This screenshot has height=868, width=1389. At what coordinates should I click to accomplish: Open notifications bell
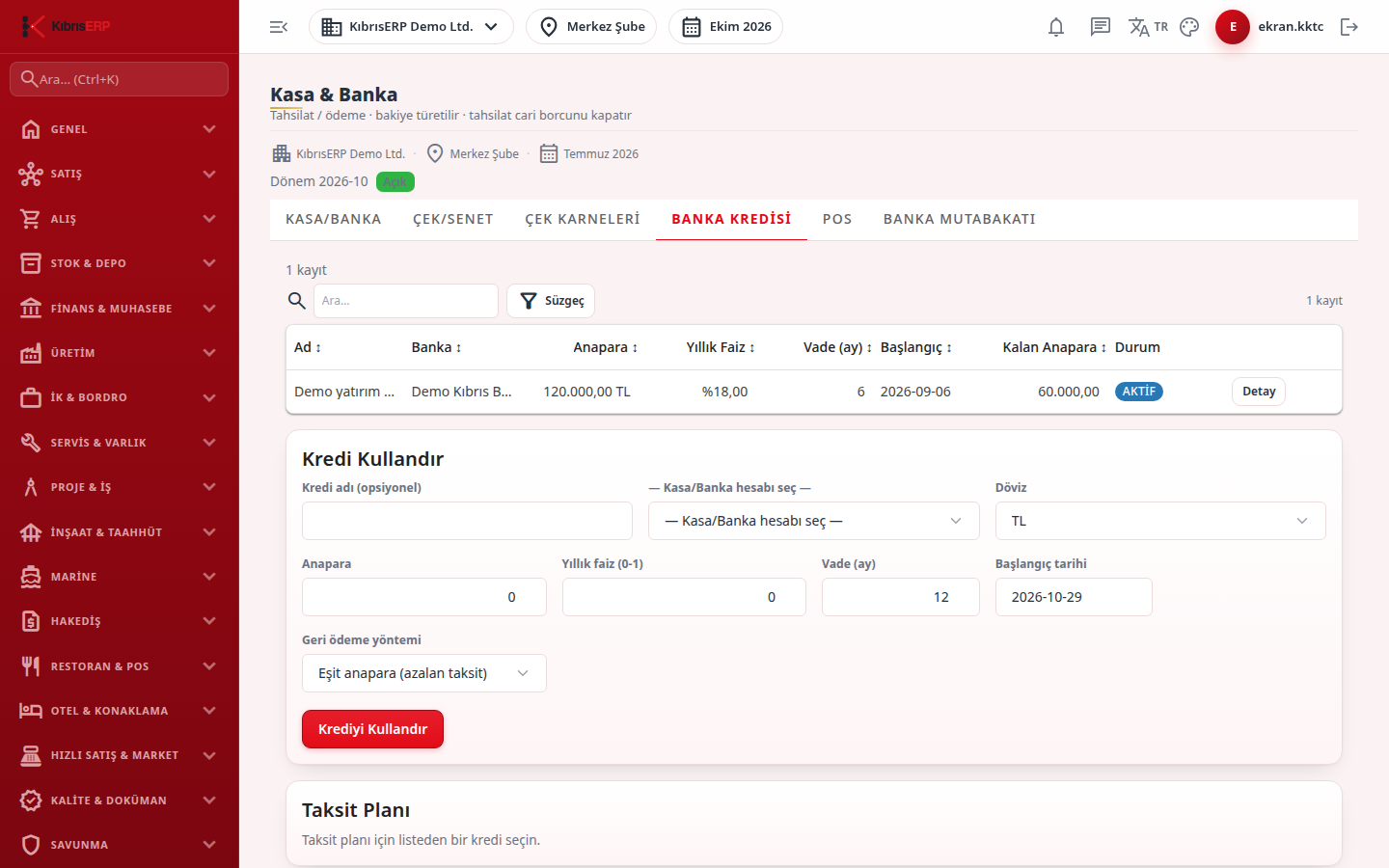point(1056,27)
